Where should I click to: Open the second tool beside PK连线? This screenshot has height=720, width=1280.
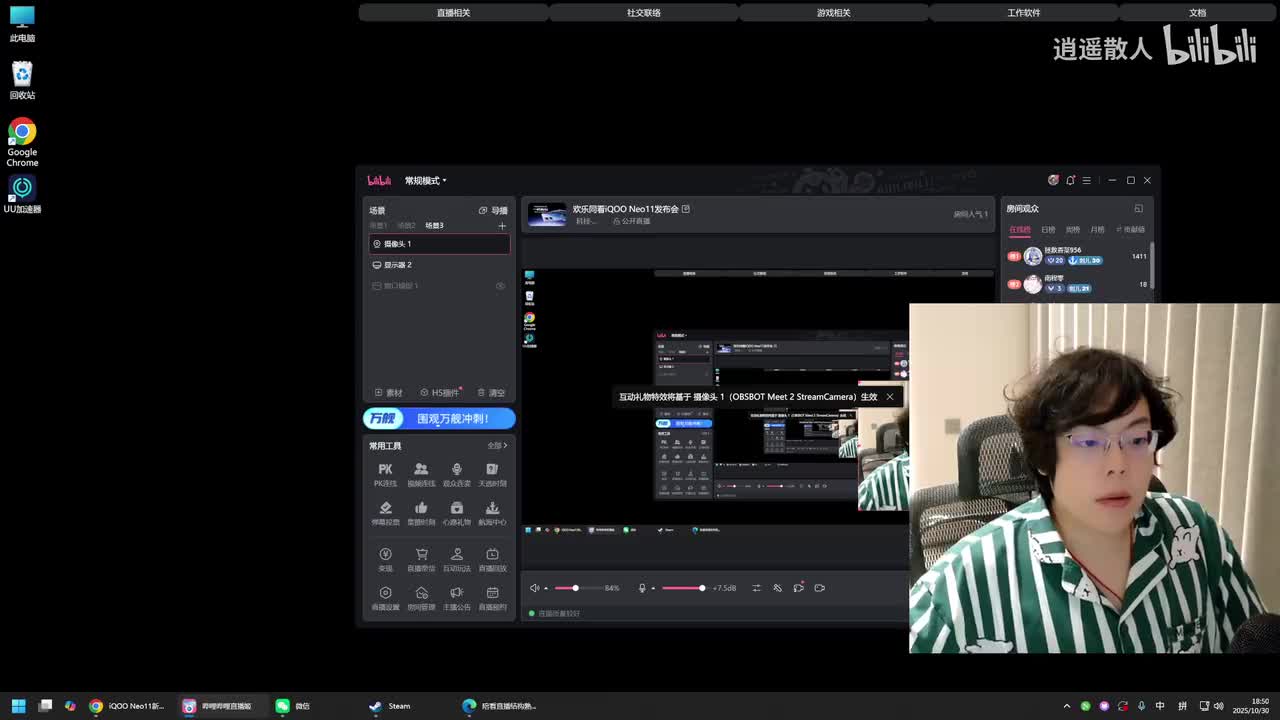tap(421, 474)
